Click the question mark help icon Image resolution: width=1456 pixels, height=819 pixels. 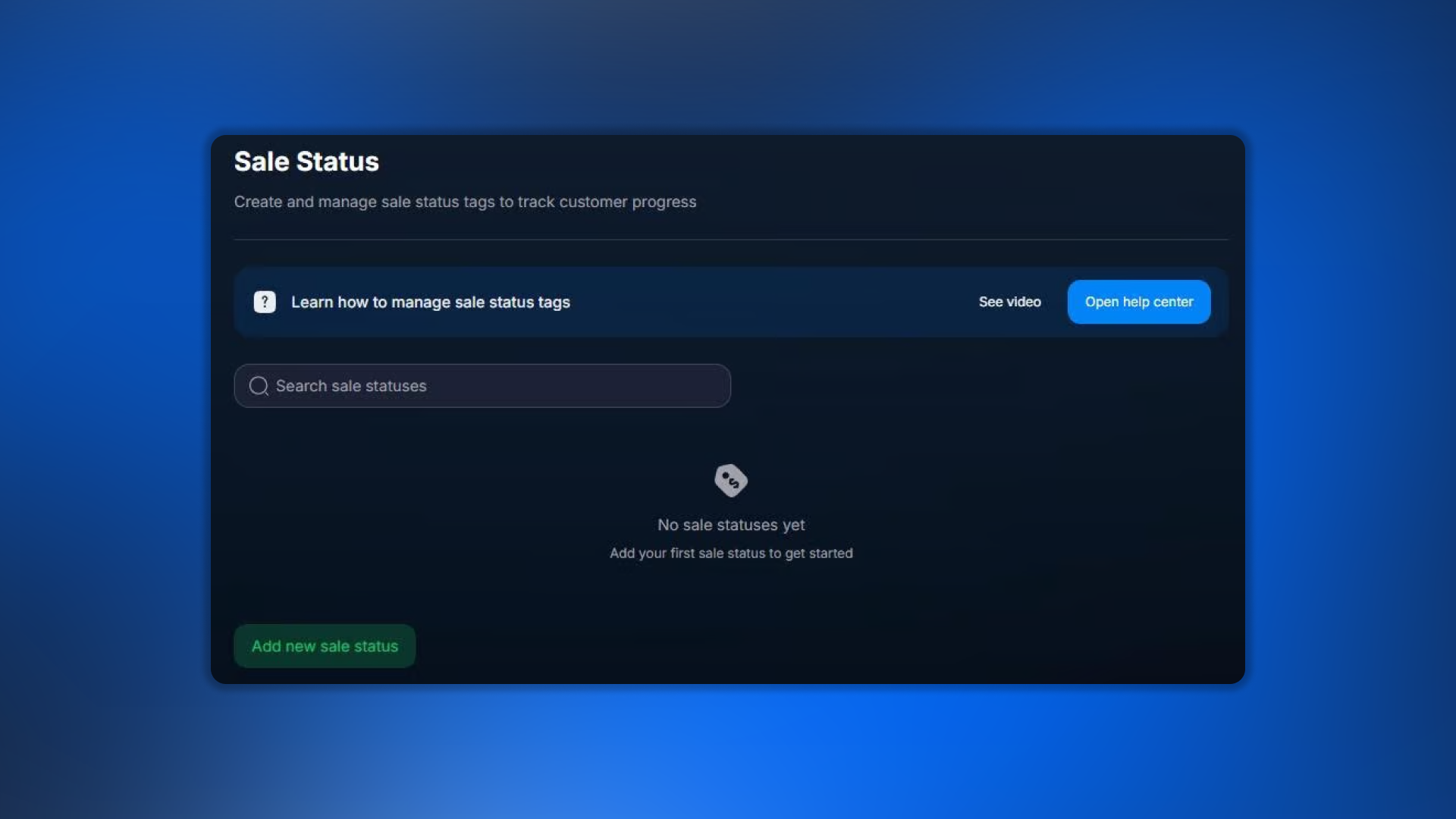265,302
